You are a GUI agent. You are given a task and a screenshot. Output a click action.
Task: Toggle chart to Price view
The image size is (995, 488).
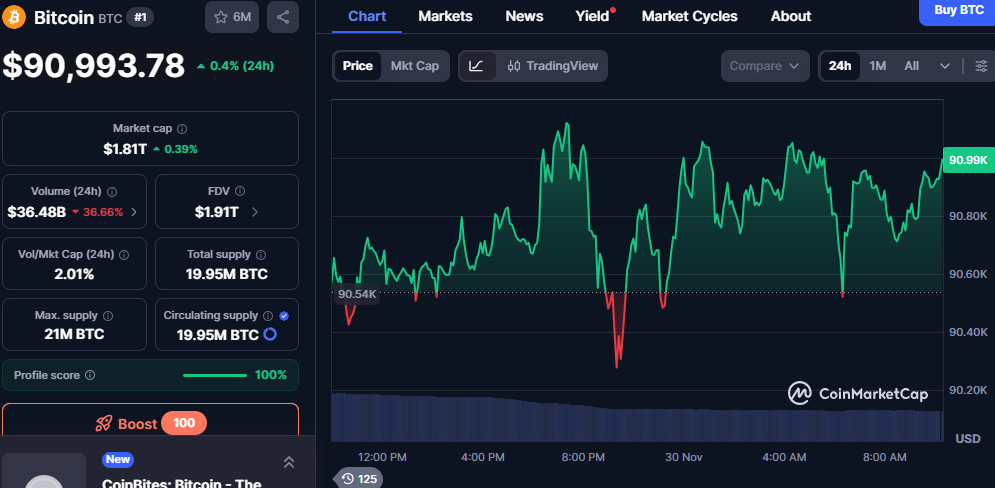coord(357,66)
